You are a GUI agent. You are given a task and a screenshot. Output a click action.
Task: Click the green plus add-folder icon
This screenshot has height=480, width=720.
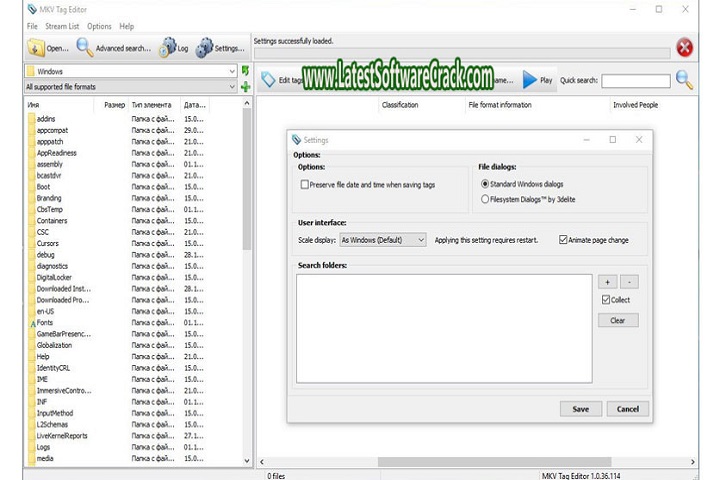pyautogui.click(x=246, y=87)
